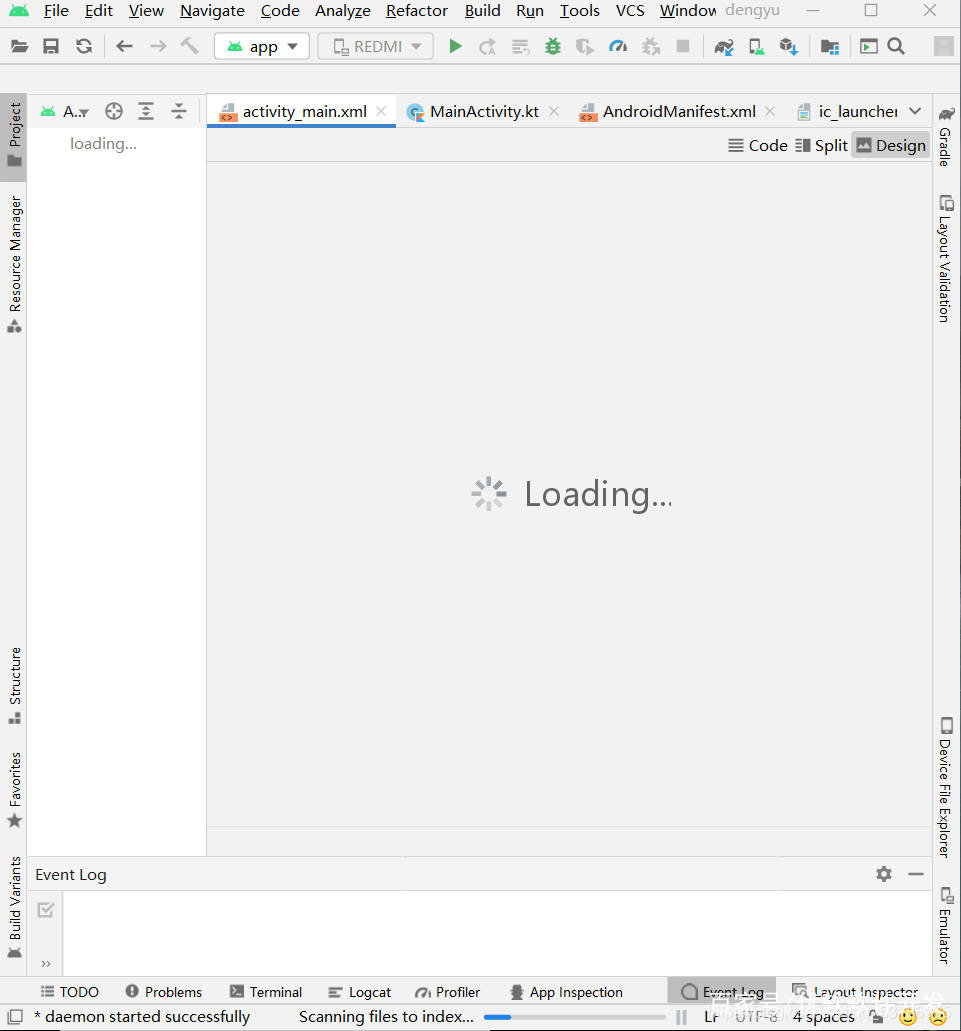
Task: Toggle the Project tool window
Action: [14, 135]
